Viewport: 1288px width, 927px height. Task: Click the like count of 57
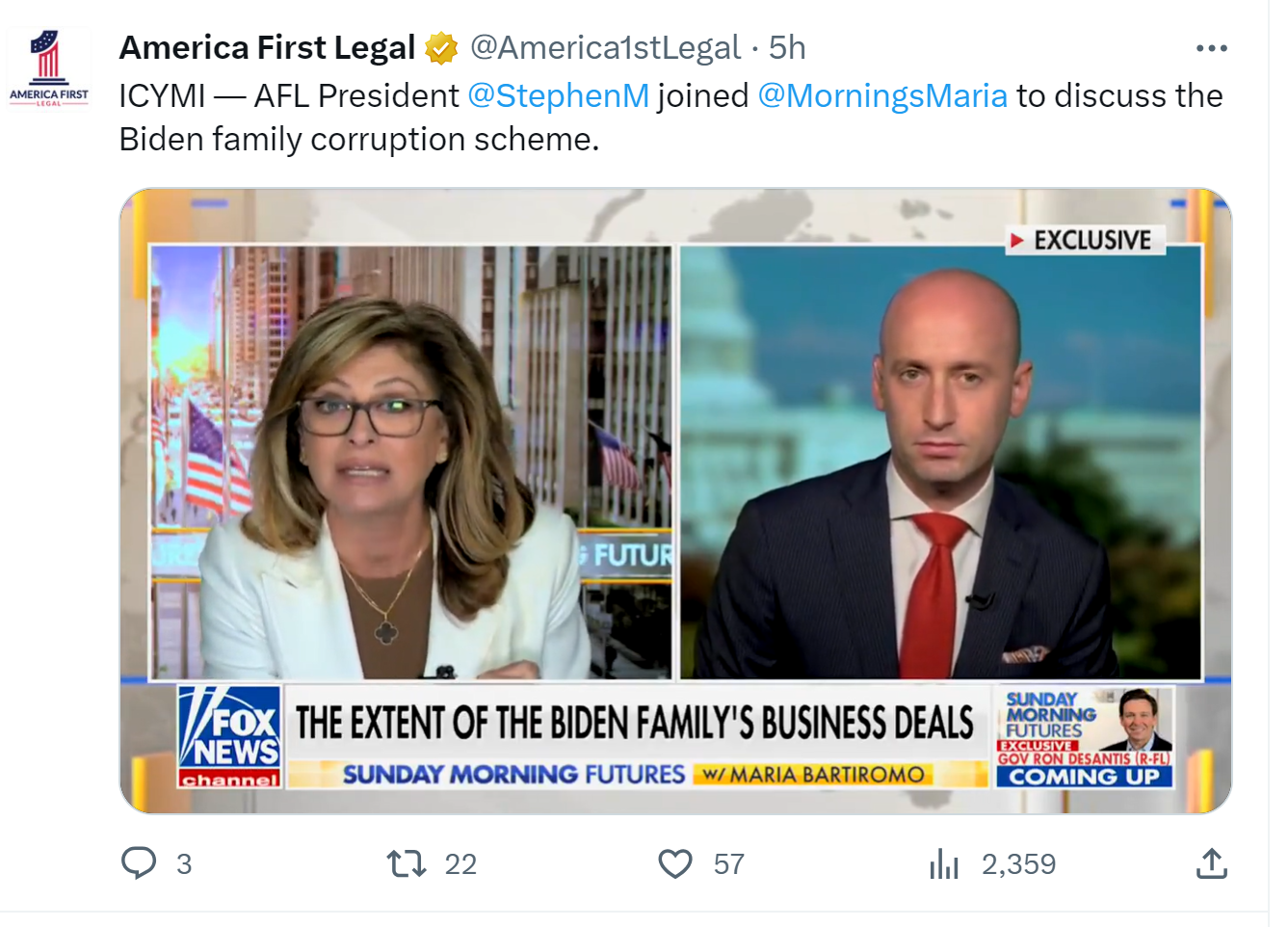729,864
